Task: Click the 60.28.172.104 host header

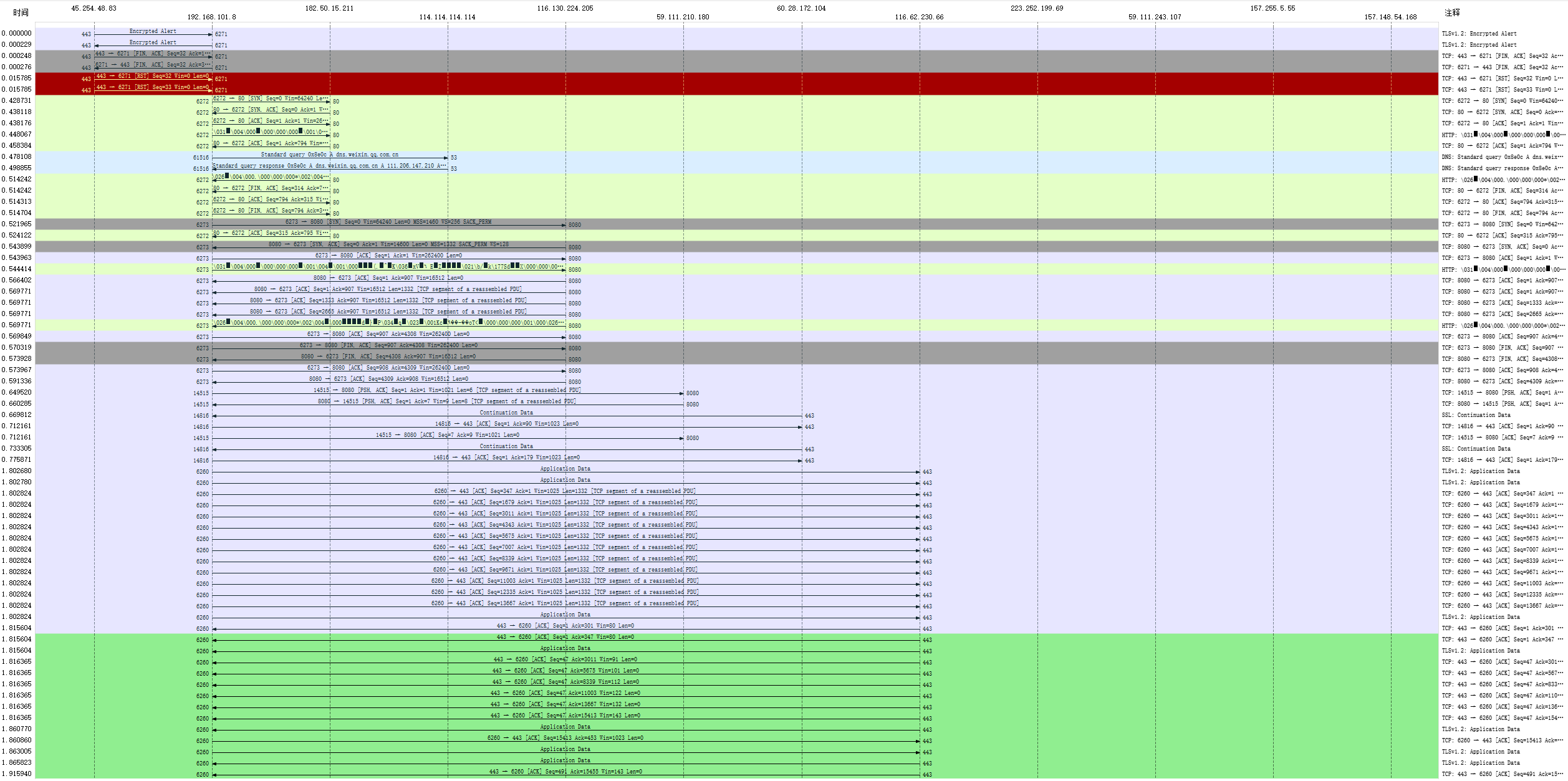Action: click(801, 8)
